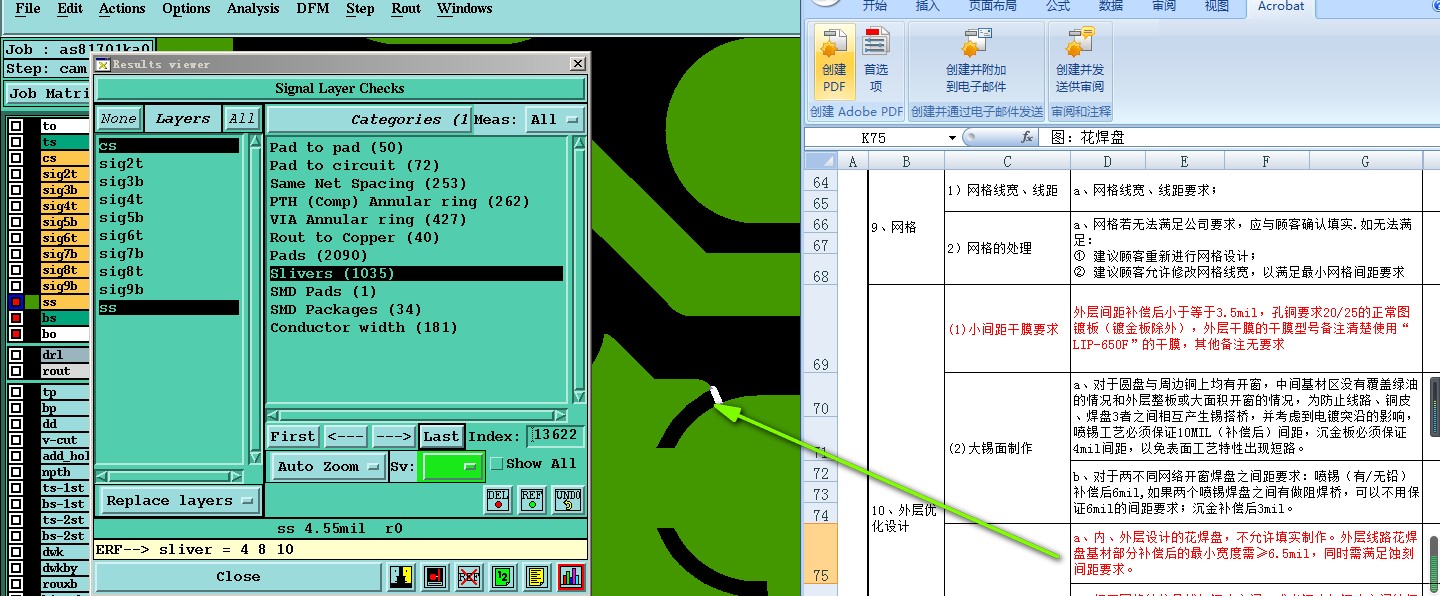This screenshot has width=1440, height=596.
Task: Click the 创建 PDF ribbon icon in Excel
Action: pyautogui.click(x=834, y=60)
